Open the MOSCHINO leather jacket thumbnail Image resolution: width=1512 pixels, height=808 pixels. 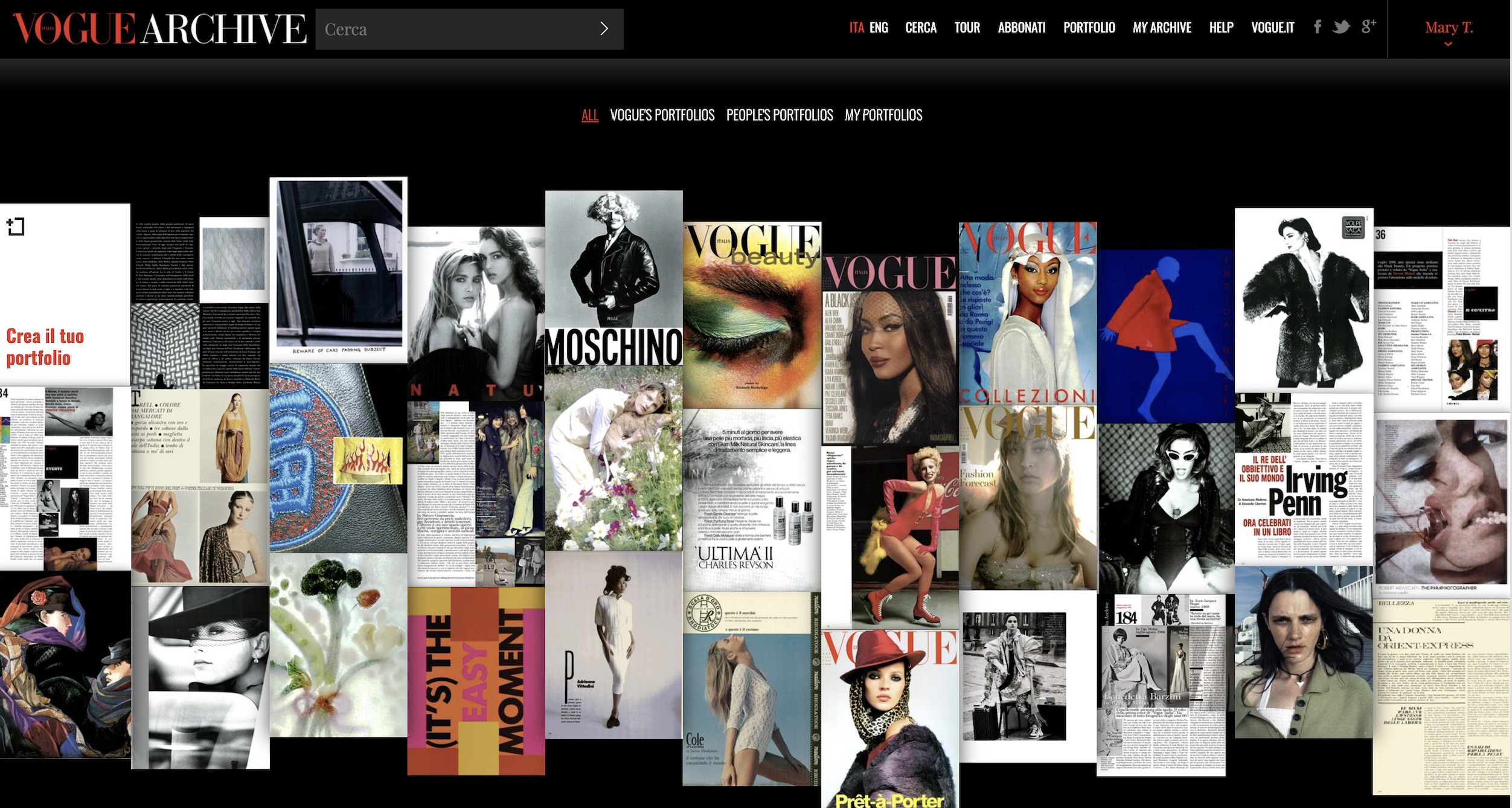point(613,278)
